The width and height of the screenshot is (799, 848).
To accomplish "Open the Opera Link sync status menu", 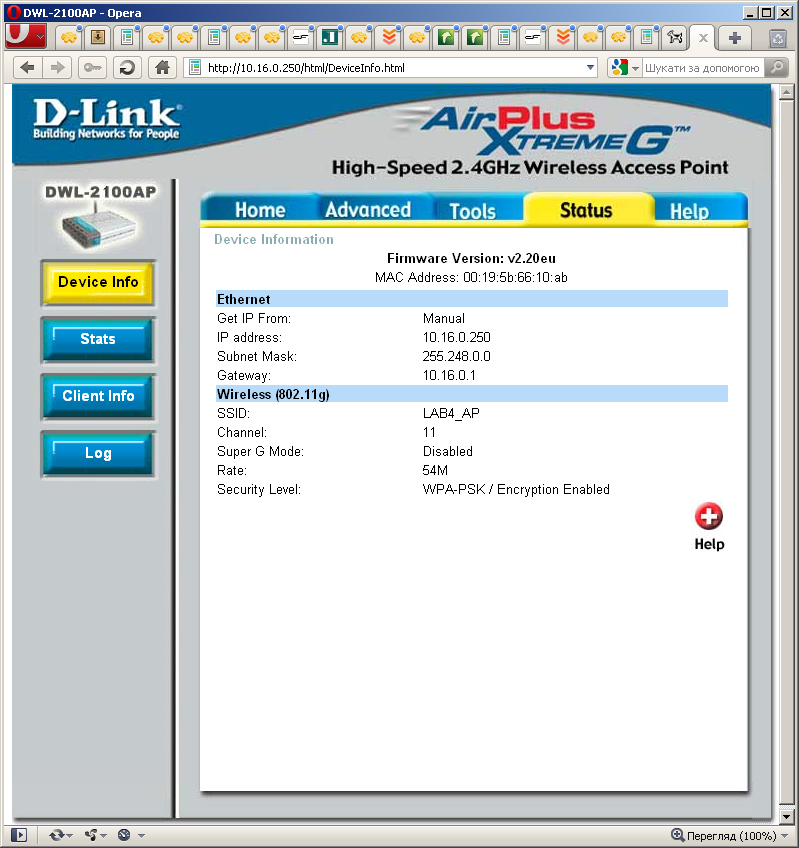I will (61, 835).
